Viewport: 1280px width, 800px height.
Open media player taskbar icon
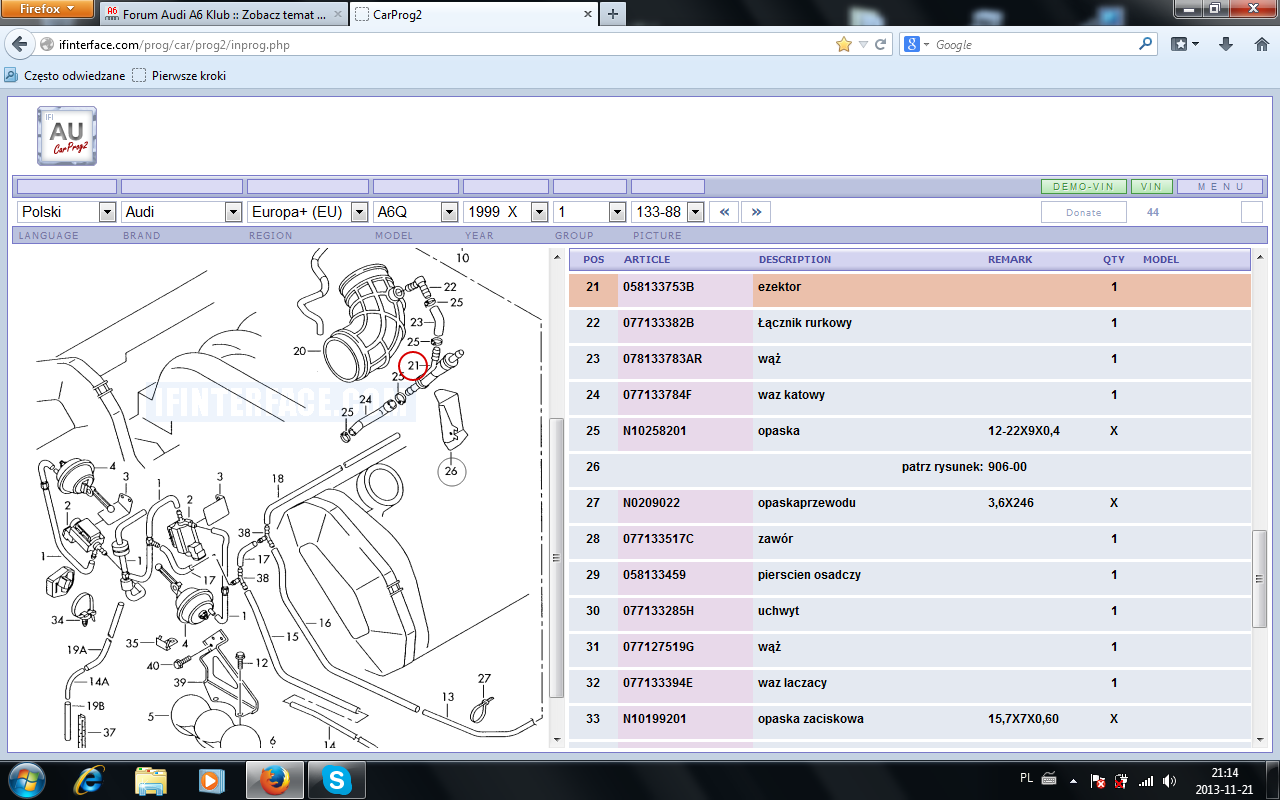coord(211,780)
